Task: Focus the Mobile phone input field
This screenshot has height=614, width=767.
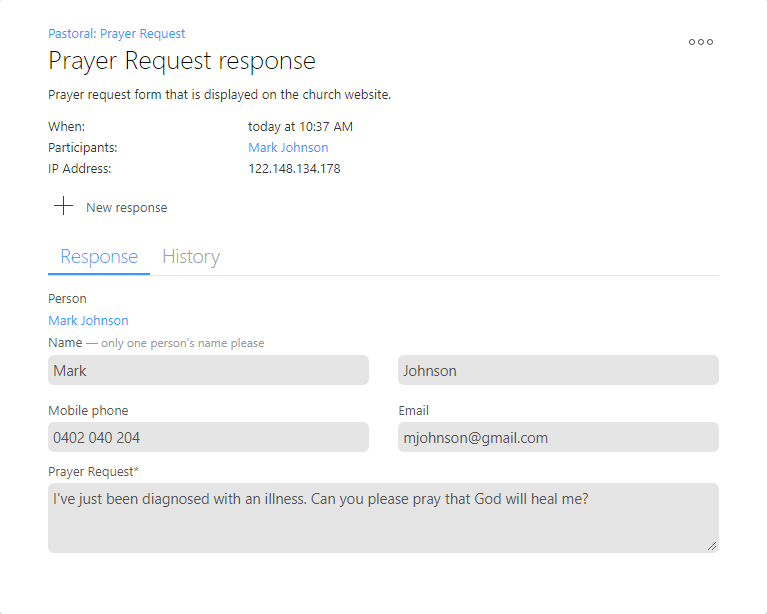Action: coord(208,438)
